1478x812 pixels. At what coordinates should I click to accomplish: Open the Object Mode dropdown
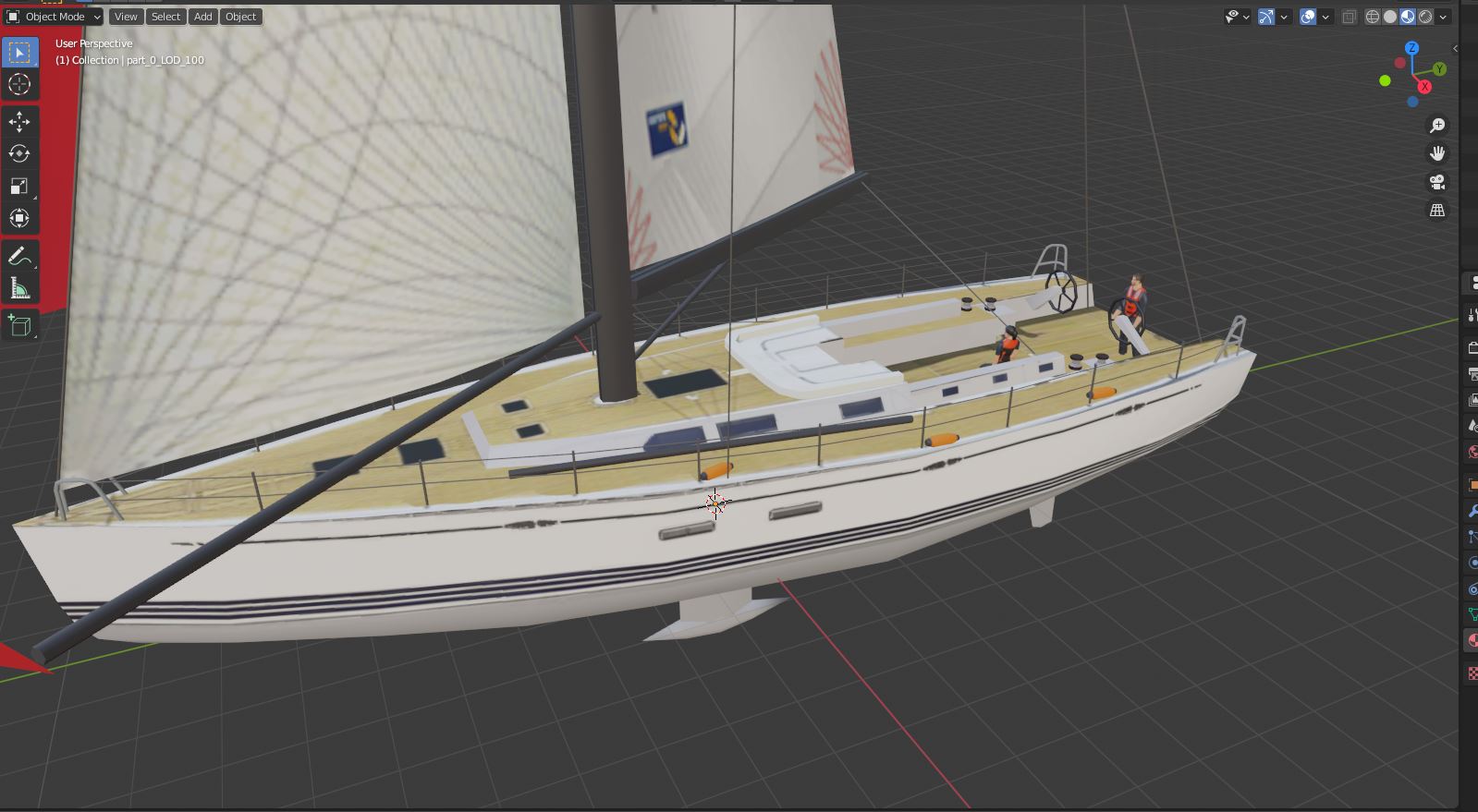(x=54, y=17)
